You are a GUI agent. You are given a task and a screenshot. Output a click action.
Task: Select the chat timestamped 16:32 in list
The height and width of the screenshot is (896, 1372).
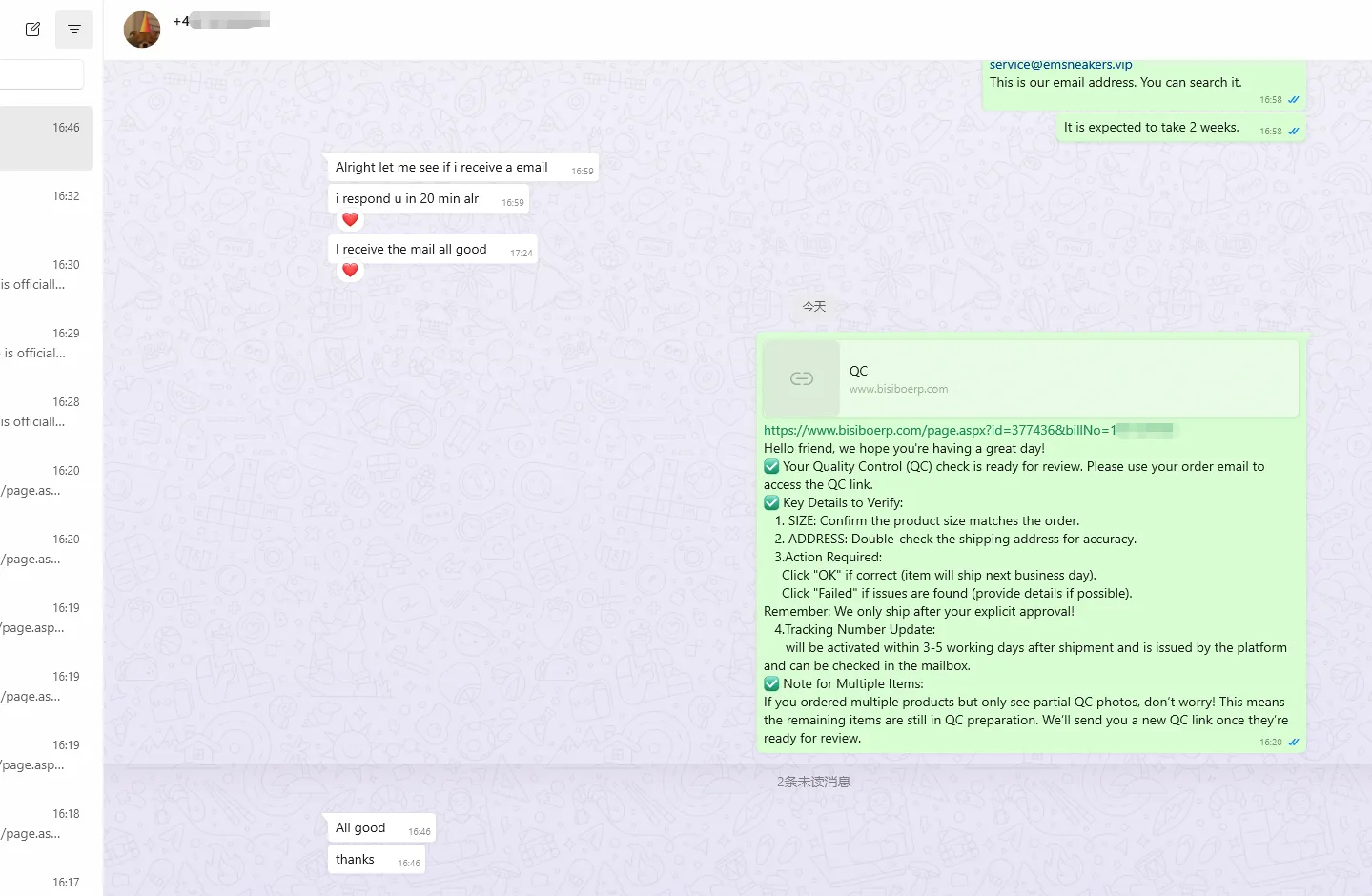point(47,207)
